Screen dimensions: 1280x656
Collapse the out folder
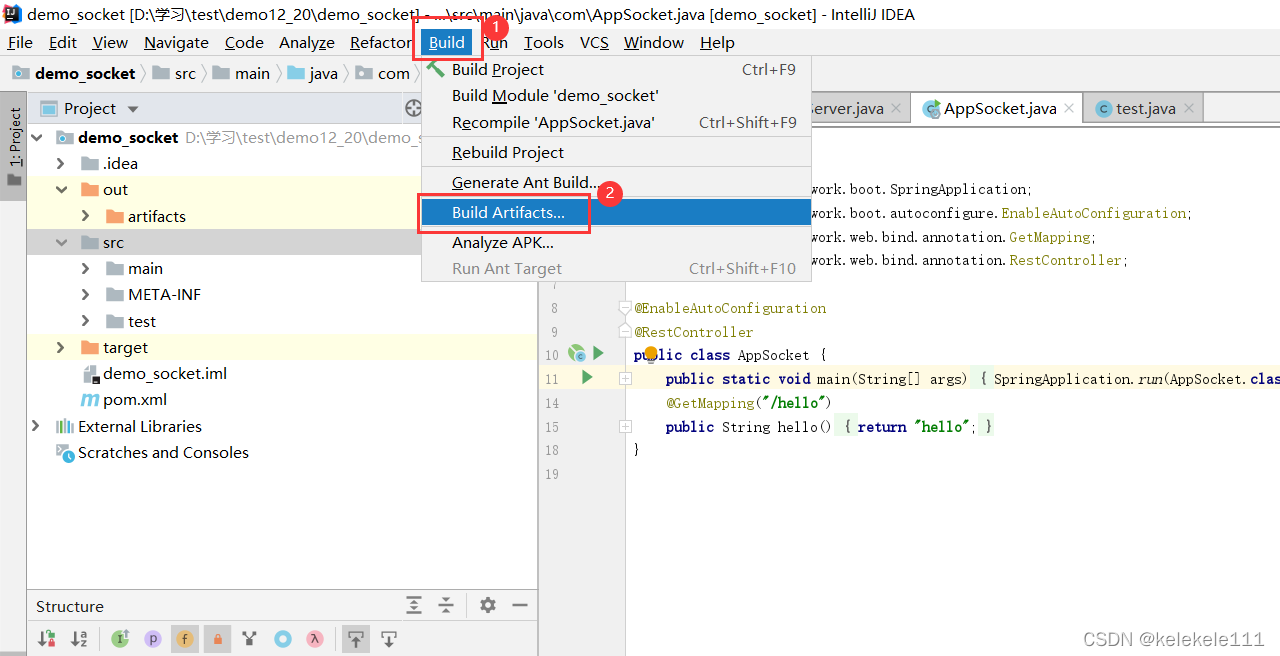[x=61, y=189]
